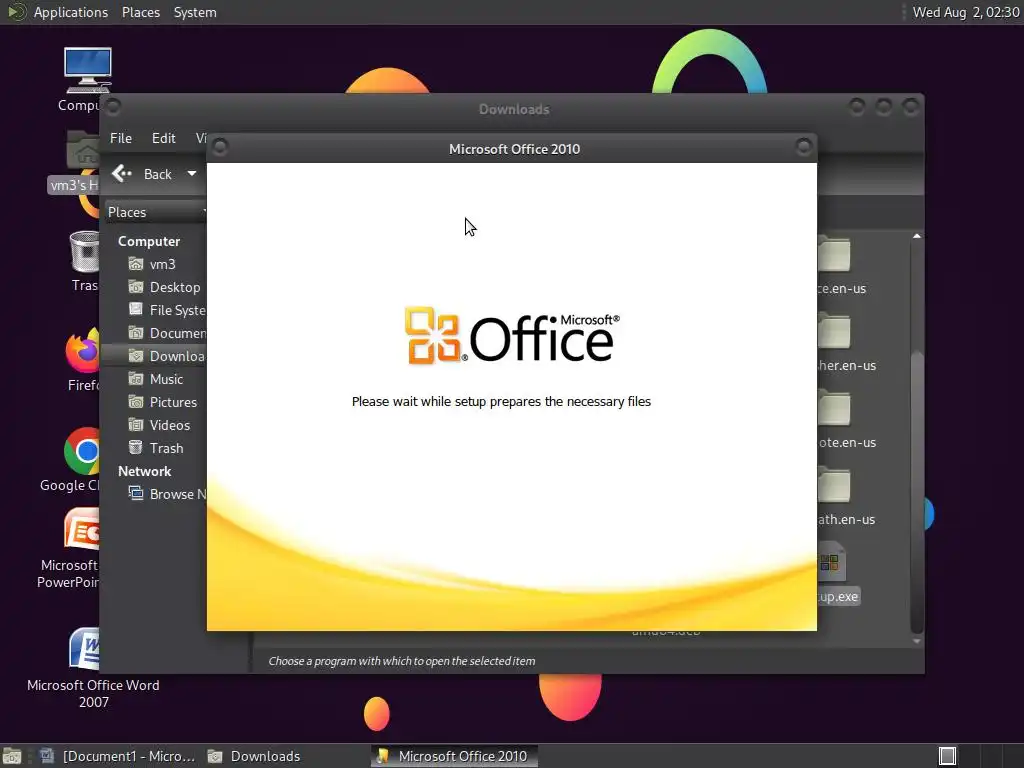Click the show desktop icon in bottom panel
Image resolution: width=1024 pixels, height=768 pixels.
click(12, 756)
